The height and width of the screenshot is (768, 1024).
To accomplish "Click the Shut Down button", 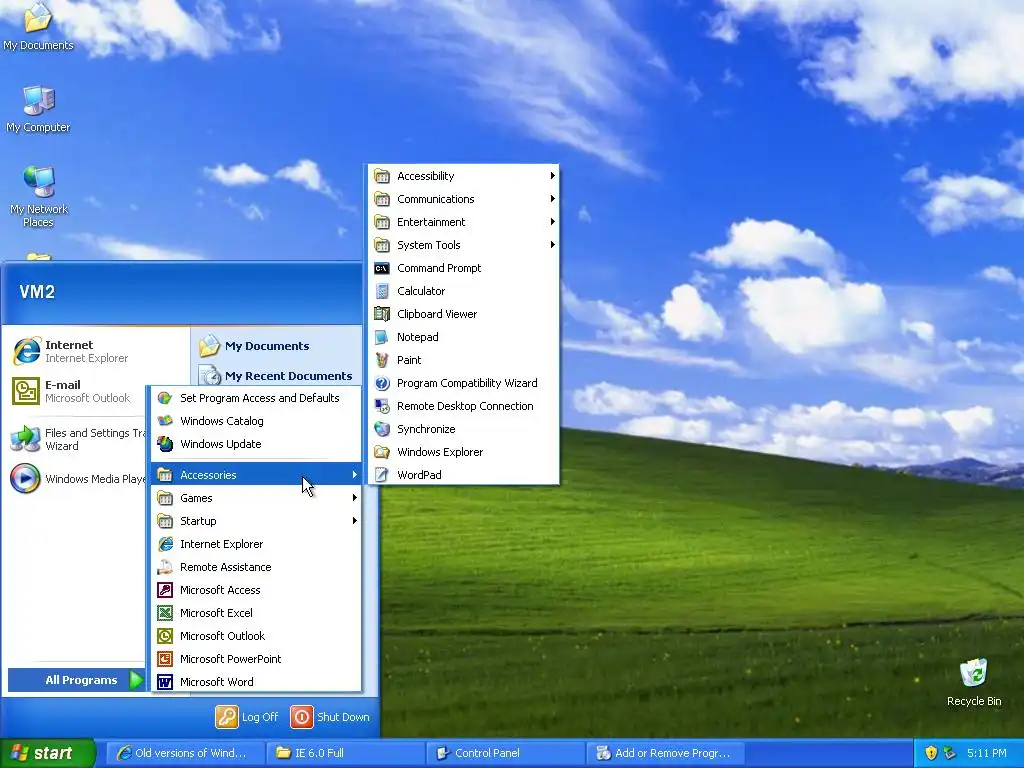I will coord(330,717).
